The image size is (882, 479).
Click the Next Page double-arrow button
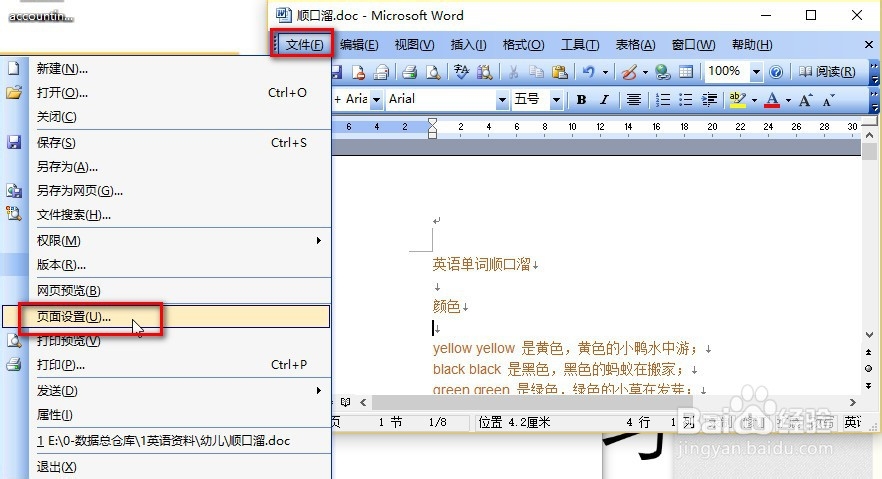pyautogui.click(x=868, y=385)
